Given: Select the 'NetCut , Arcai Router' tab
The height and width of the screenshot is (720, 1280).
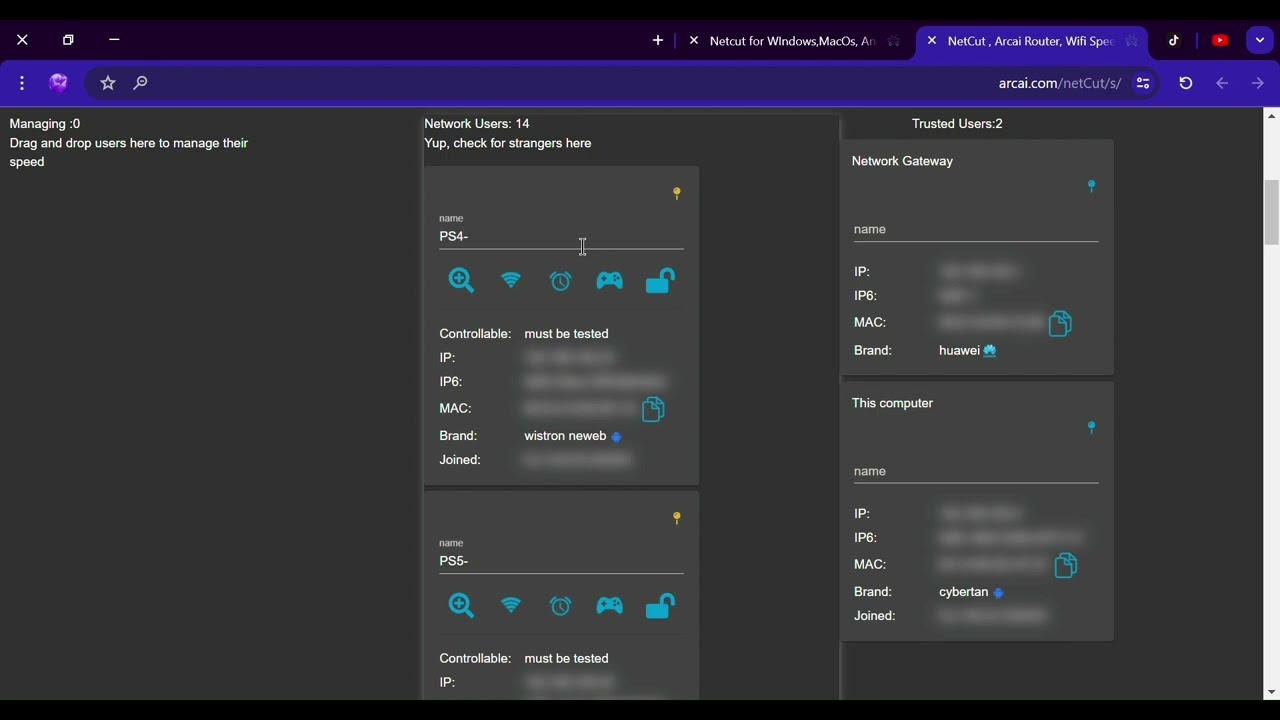Looking at the screenshot, I should click(1034, 41).
